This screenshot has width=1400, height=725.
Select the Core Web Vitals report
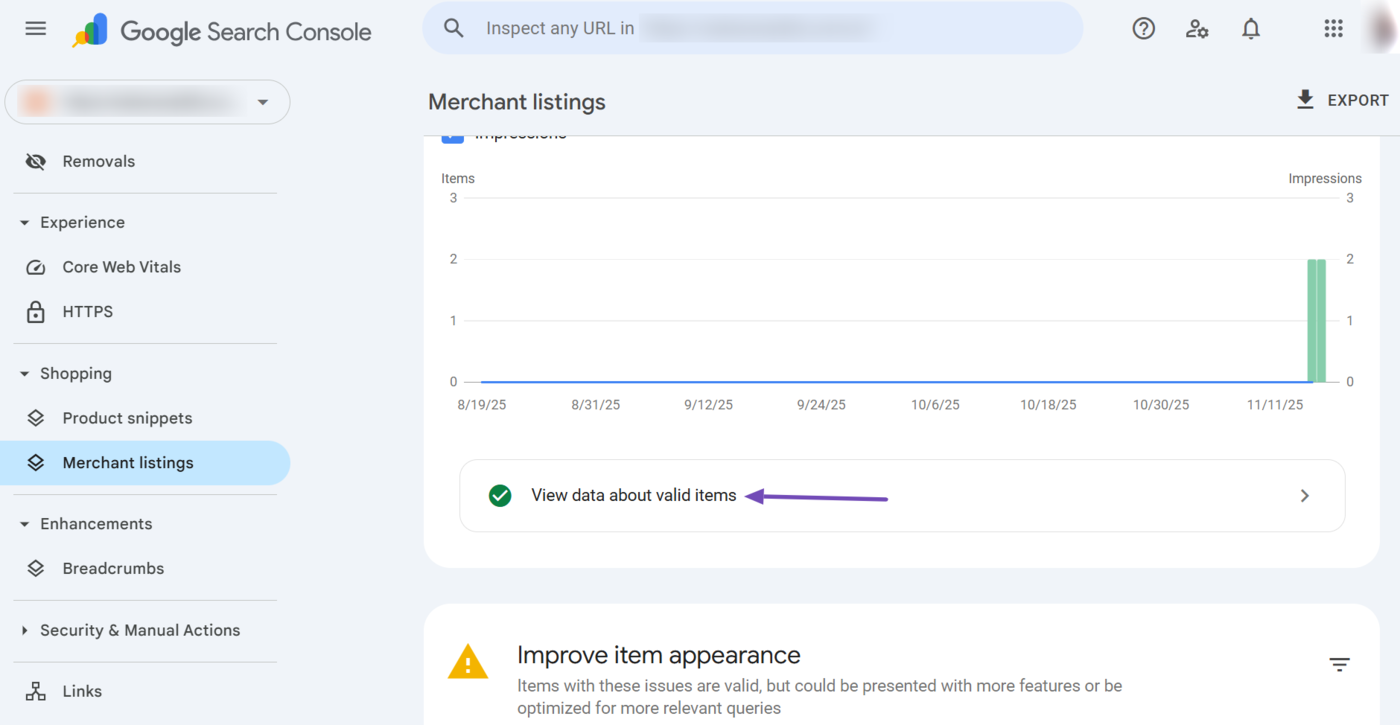(121, 266)
